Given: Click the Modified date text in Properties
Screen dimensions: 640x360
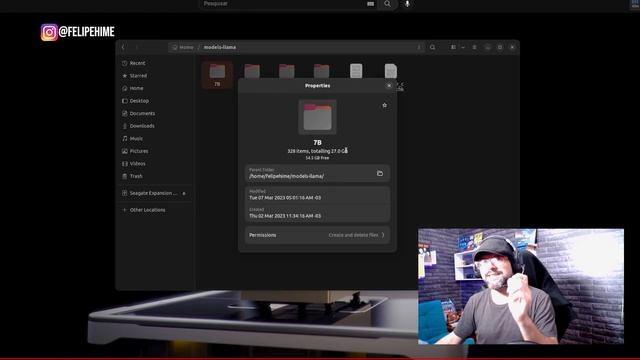Looking at the screenshot, I should 285,198.
